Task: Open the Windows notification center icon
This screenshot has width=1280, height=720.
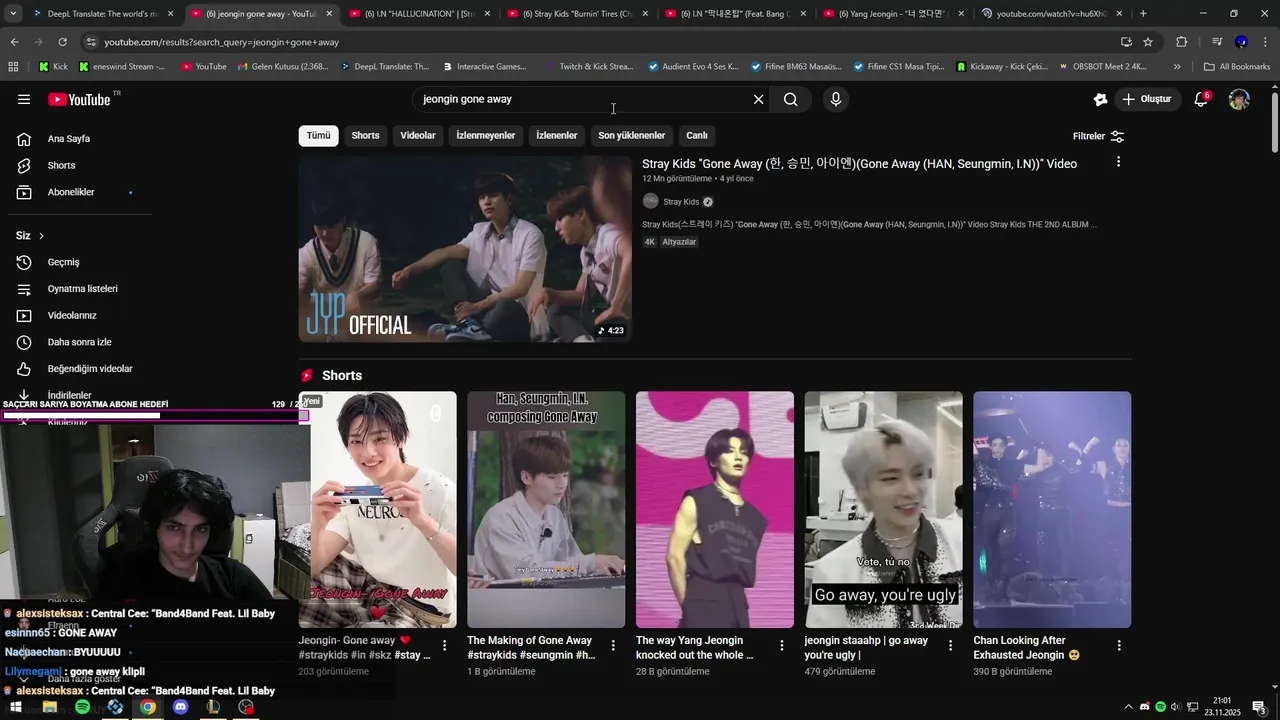Action: 1259,707
